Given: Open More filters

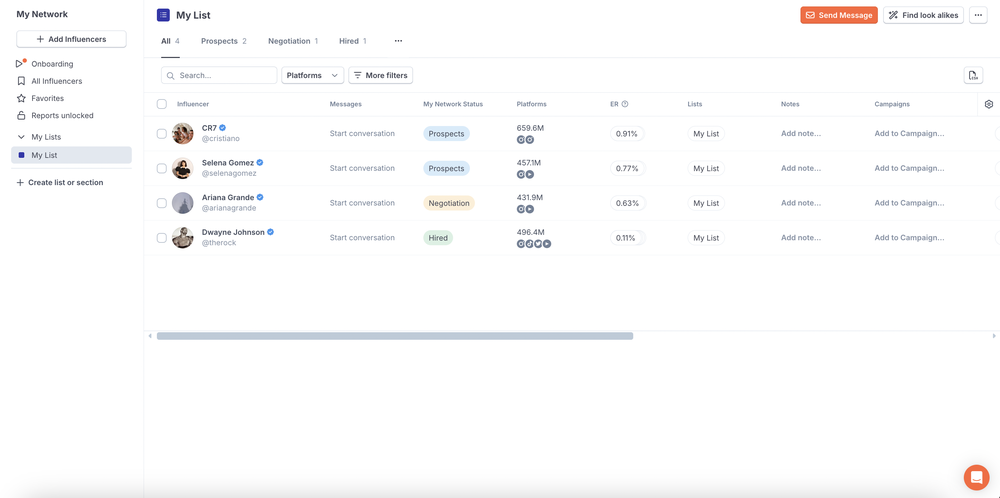Looking at the screenshot, I should point(381,75).
